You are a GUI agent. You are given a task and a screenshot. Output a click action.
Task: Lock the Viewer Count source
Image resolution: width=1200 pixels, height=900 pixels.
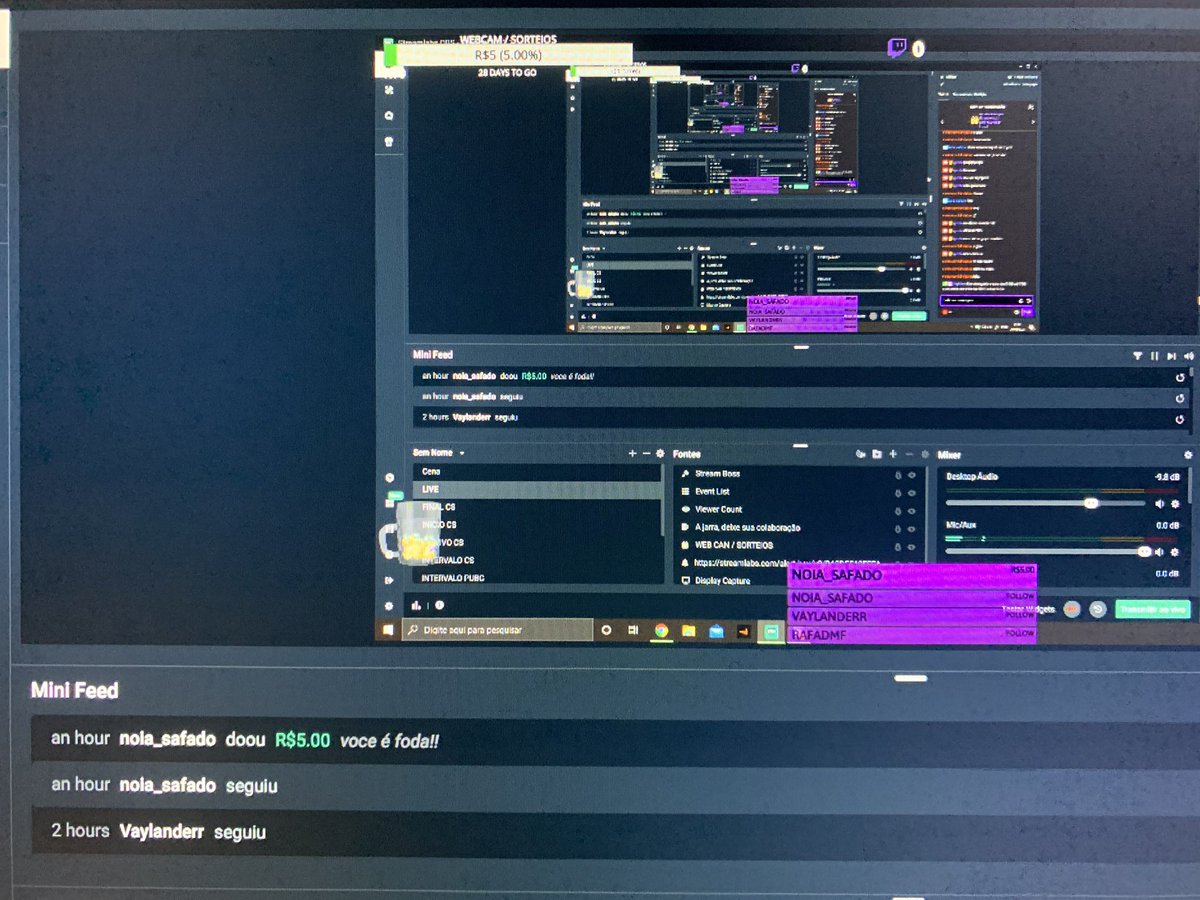coord(898,510)
